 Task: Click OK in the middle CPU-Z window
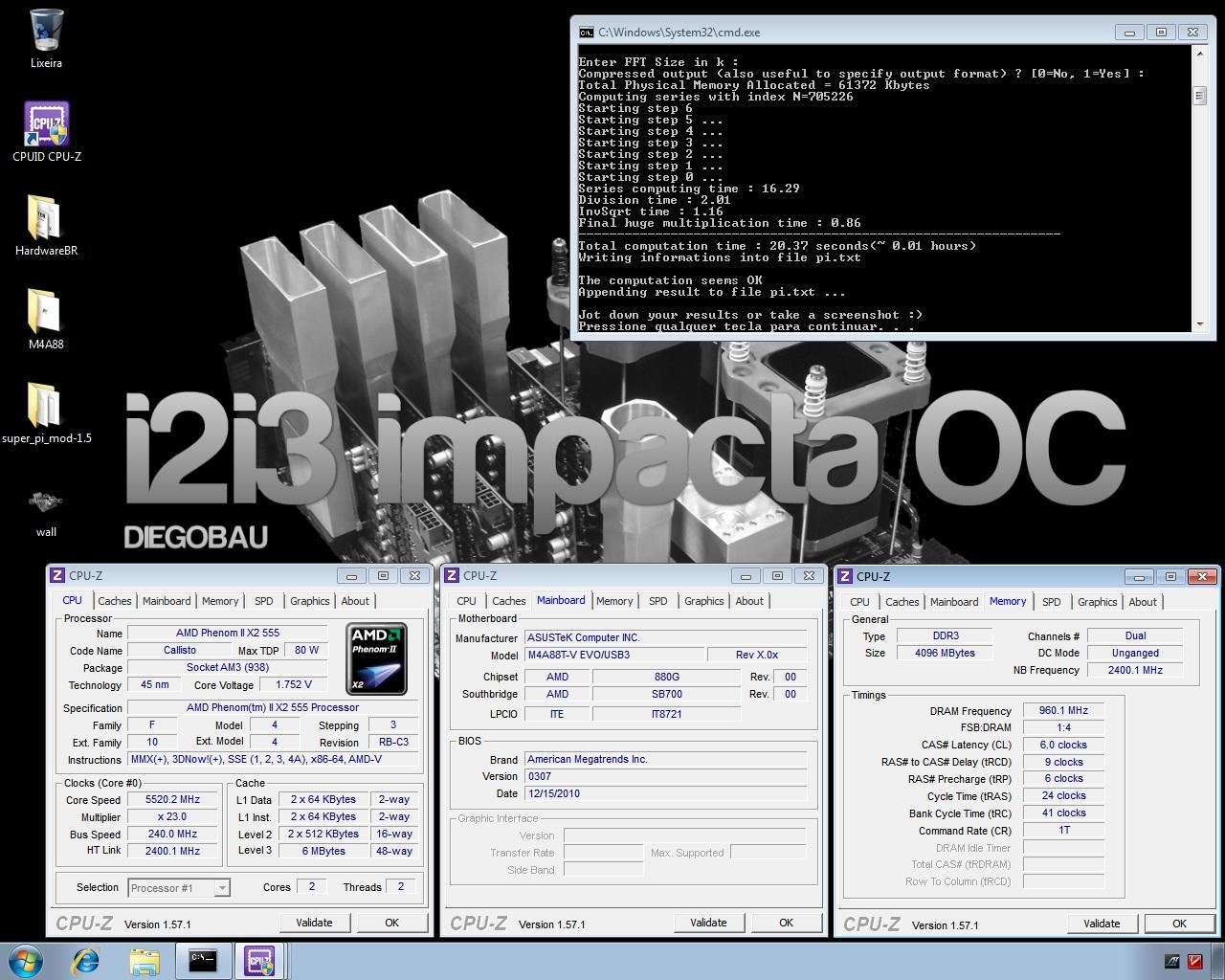click(786, 923)
